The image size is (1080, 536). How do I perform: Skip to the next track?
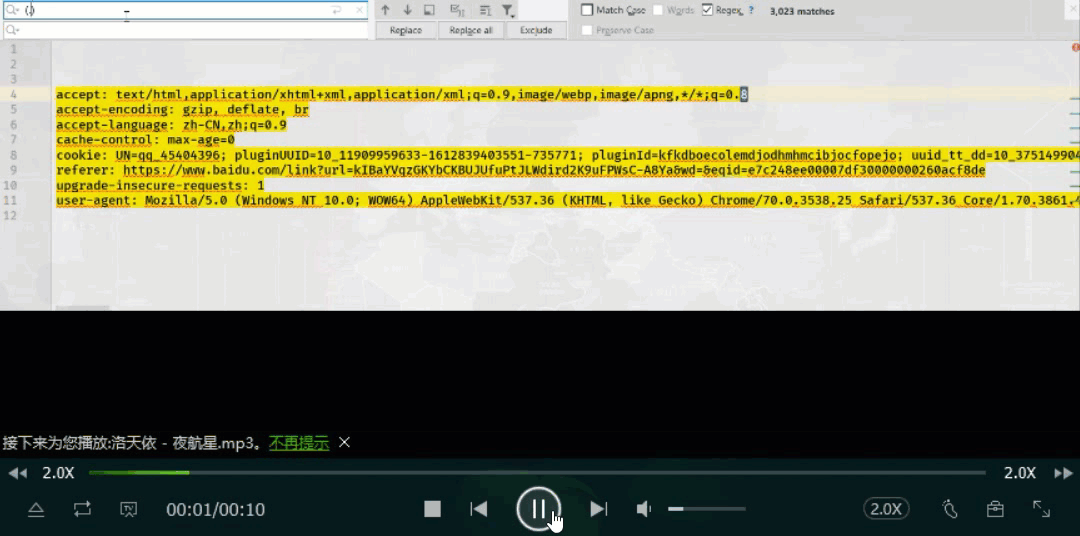click(598, 509)
